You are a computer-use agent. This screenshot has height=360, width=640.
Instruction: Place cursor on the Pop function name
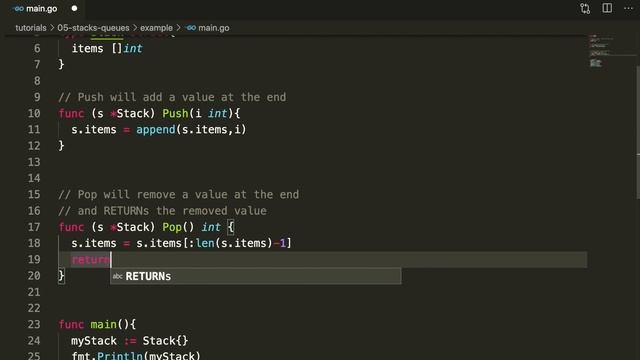click(x=172, y=227)
